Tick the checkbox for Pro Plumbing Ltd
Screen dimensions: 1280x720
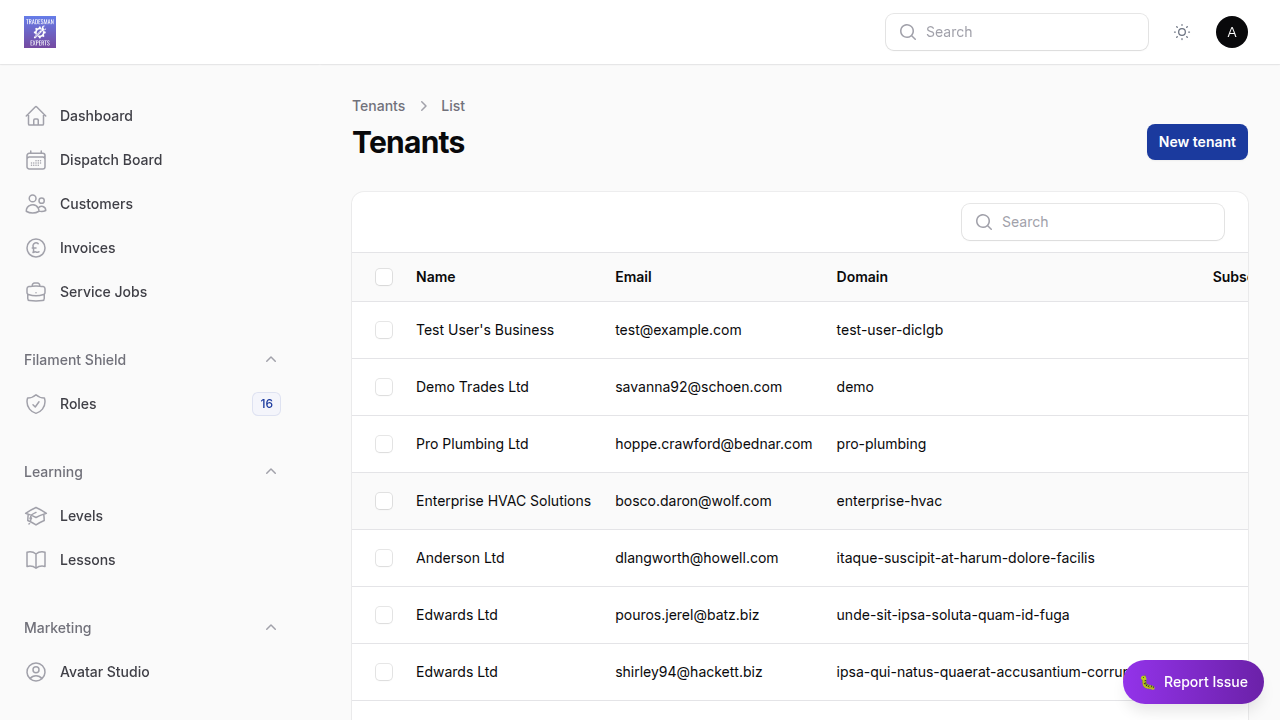(384, 444)
